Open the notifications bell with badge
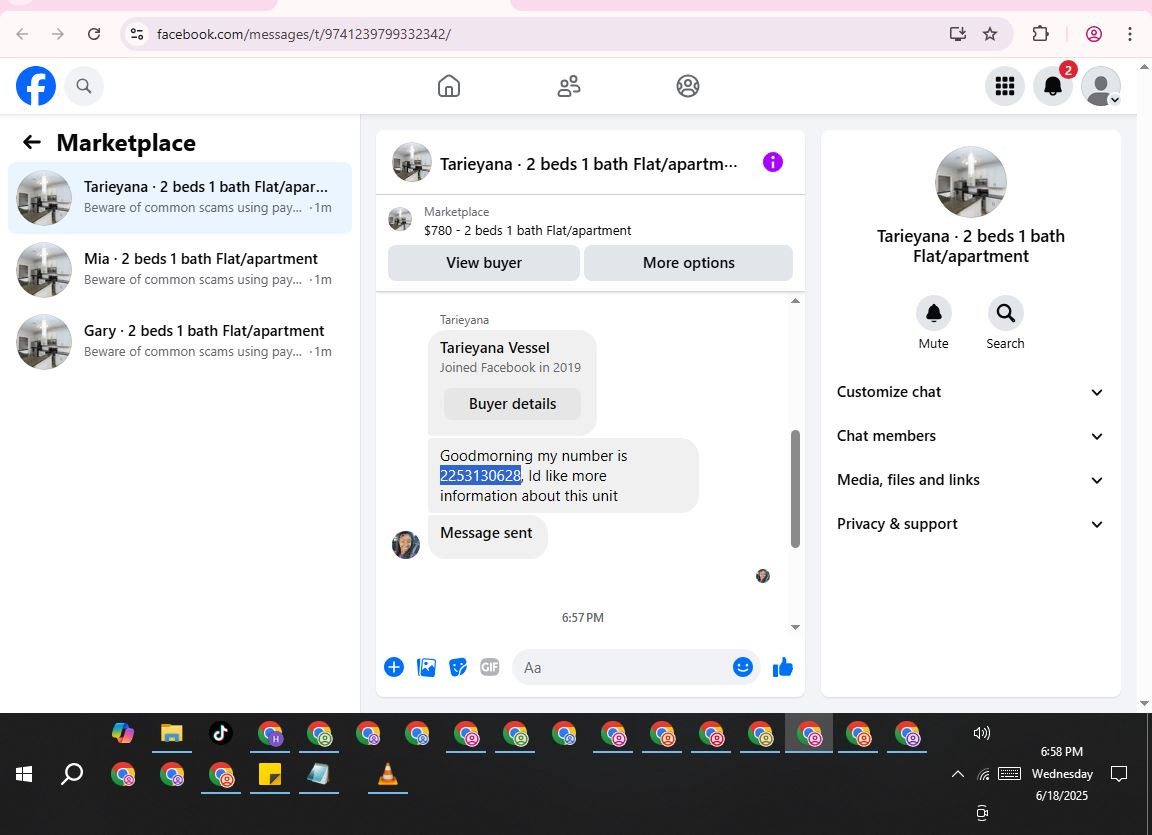Image resolution: width=1152 pixels, height=835 pixels. tap(1053, 86)
